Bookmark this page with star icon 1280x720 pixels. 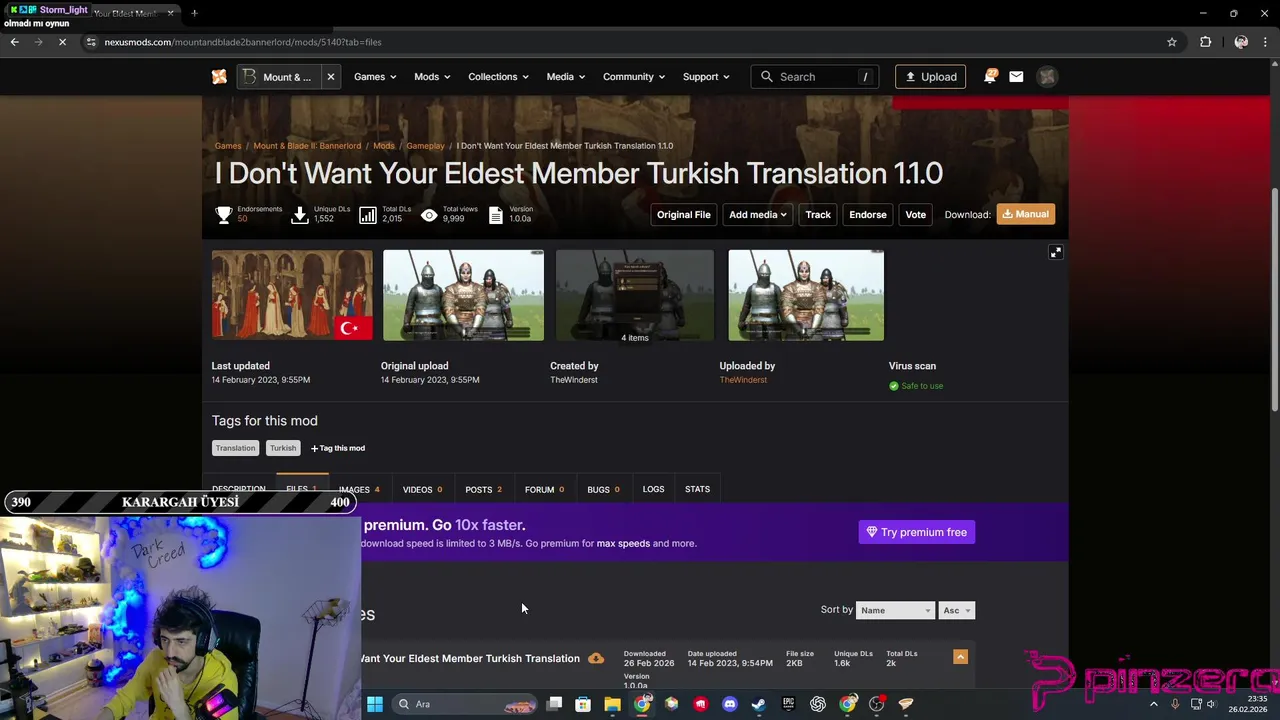tap(1171, 42)
